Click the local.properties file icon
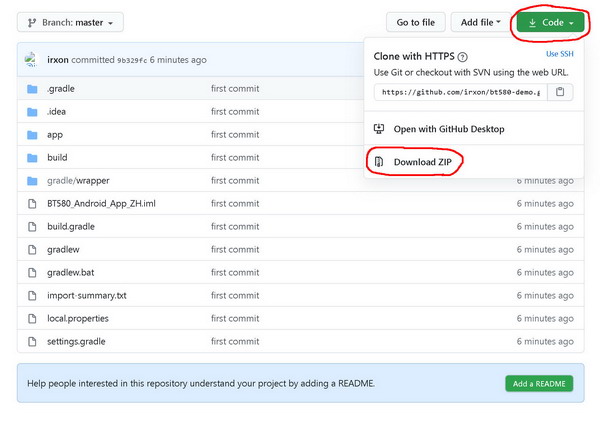Image resolution: width=600 pixels, height=422 pixels. (32, 318)
